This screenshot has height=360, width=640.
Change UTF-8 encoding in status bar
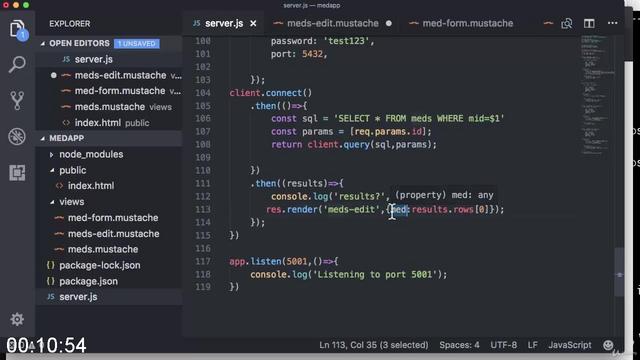tap(504, 345)
